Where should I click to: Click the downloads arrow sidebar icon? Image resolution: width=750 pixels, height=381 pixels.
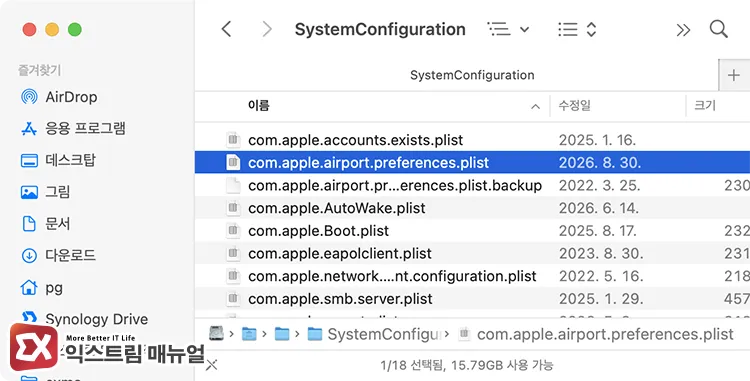(x=29, y=256)
